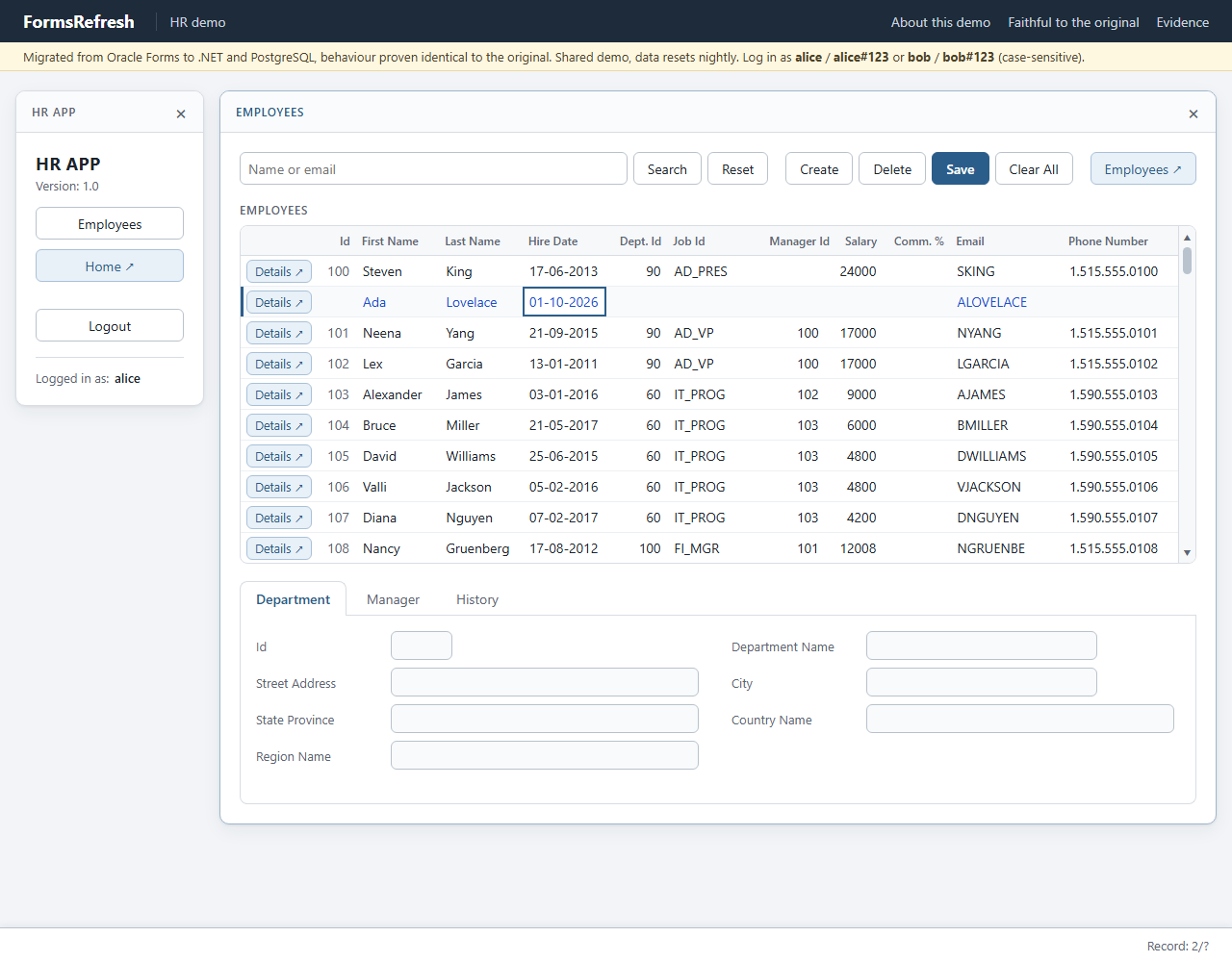This screenshot has width=1232, height=962.
Task: Open About this demo in top navigation
Action: (940, 22)
